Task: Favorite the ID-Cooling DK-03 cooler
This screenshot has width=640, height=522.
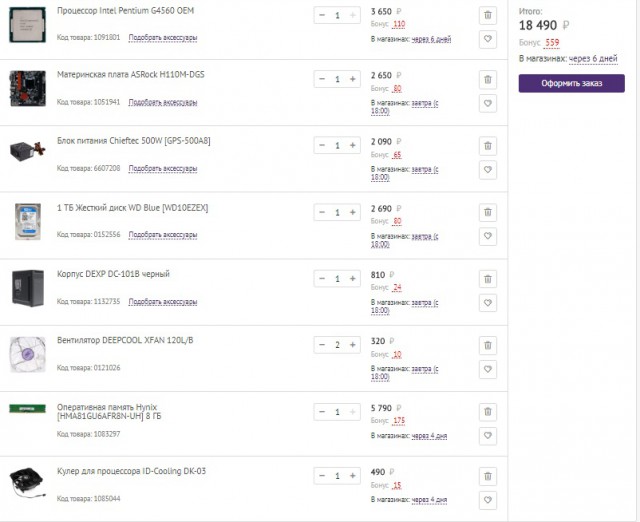Action: pos(488,500)
